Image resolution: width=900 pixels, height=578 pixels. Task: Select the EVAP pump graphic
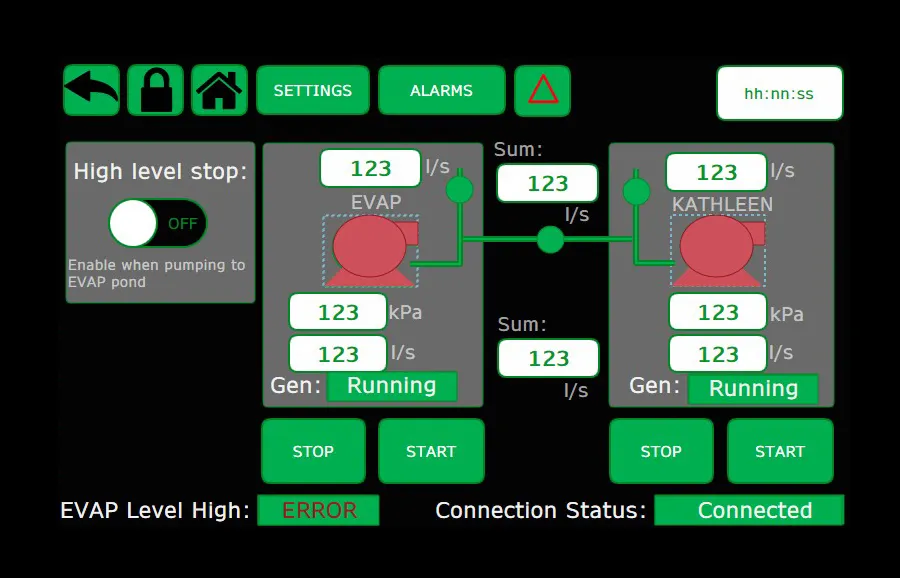(x=371, y=248)
